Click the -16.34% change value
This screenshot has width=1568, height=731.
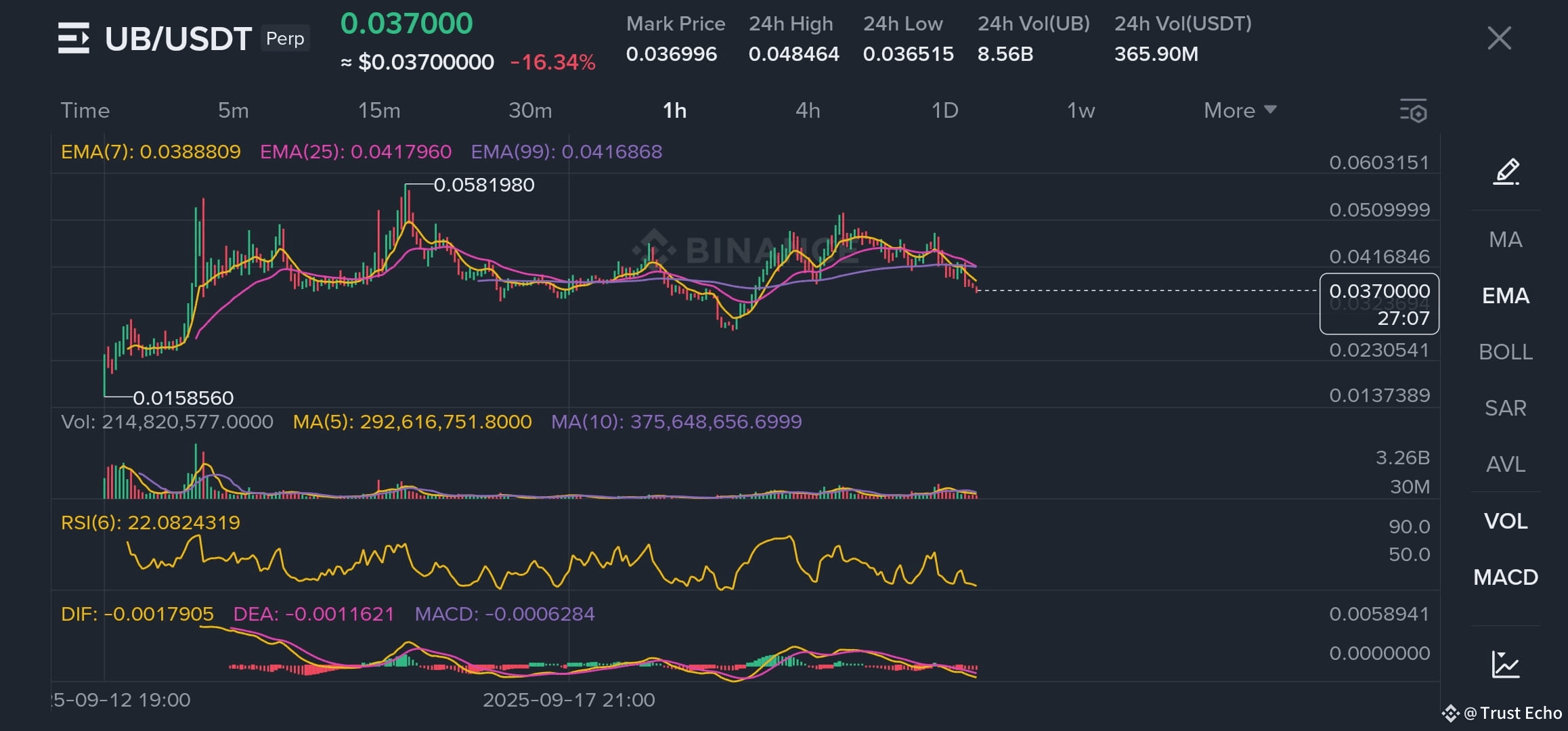tap(552, 63)
